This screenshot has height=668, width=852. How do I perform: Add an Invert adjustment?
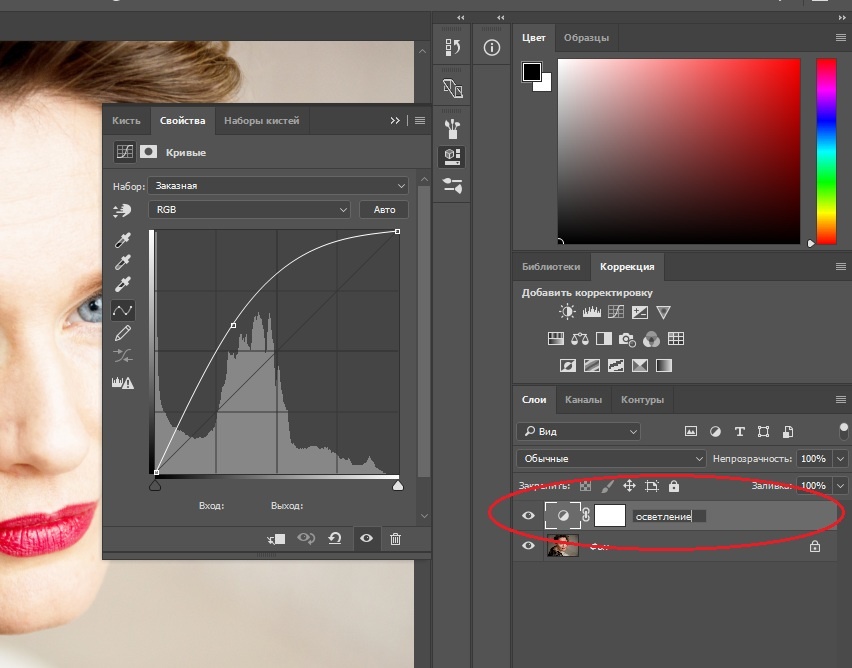[x=568, y=365]
